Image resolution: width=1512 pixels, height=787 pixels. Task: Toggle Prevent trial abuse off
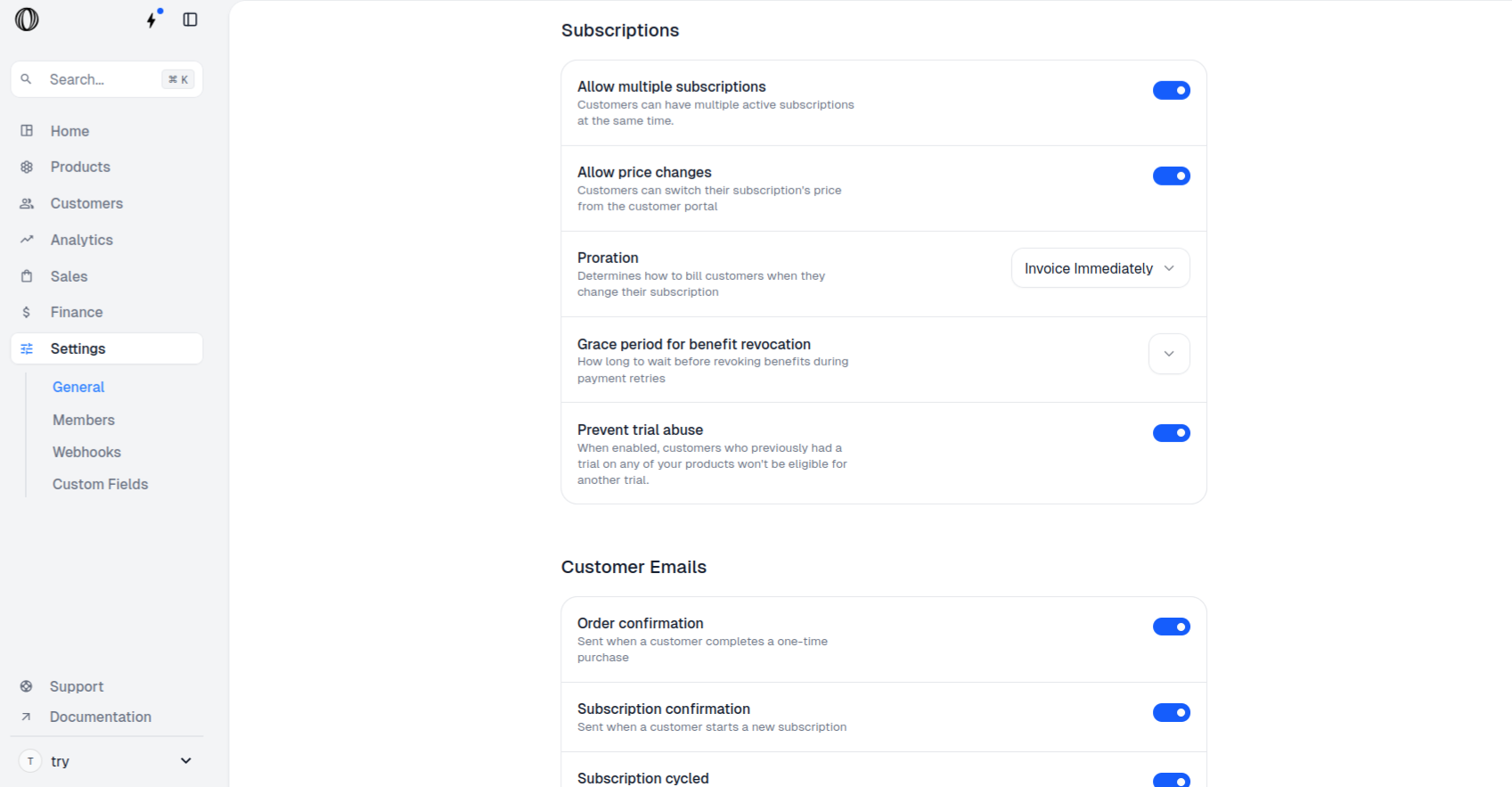[x=1171, y=433]
